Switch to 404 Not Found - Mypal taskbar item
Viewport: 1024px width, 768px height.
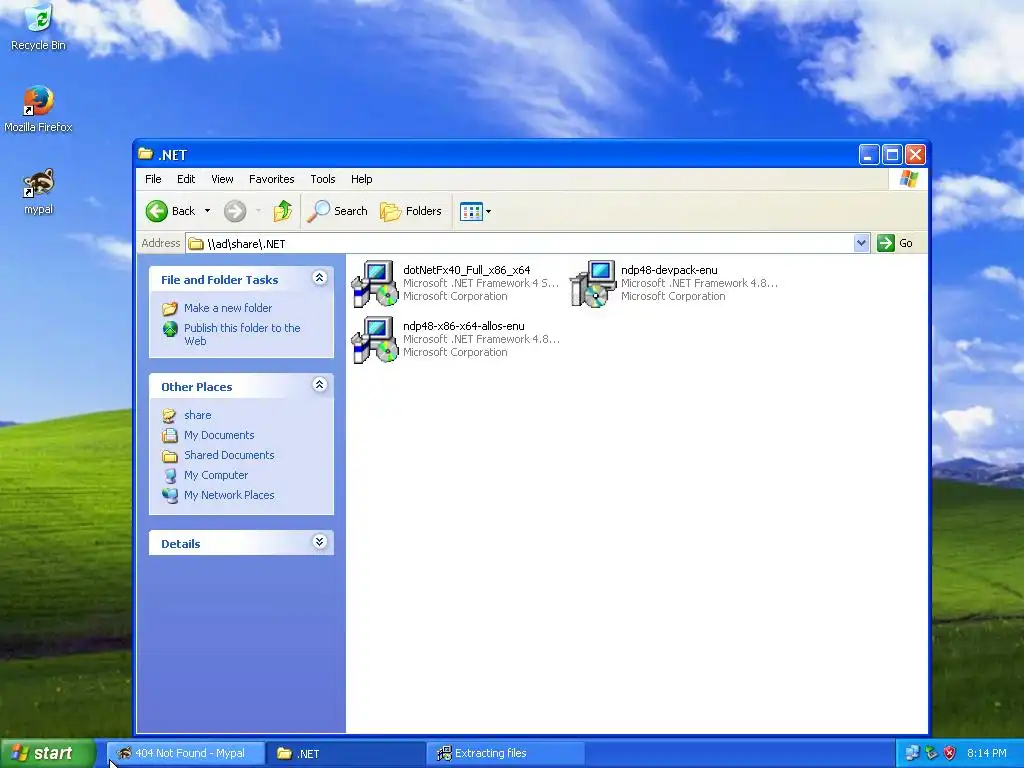186,753
